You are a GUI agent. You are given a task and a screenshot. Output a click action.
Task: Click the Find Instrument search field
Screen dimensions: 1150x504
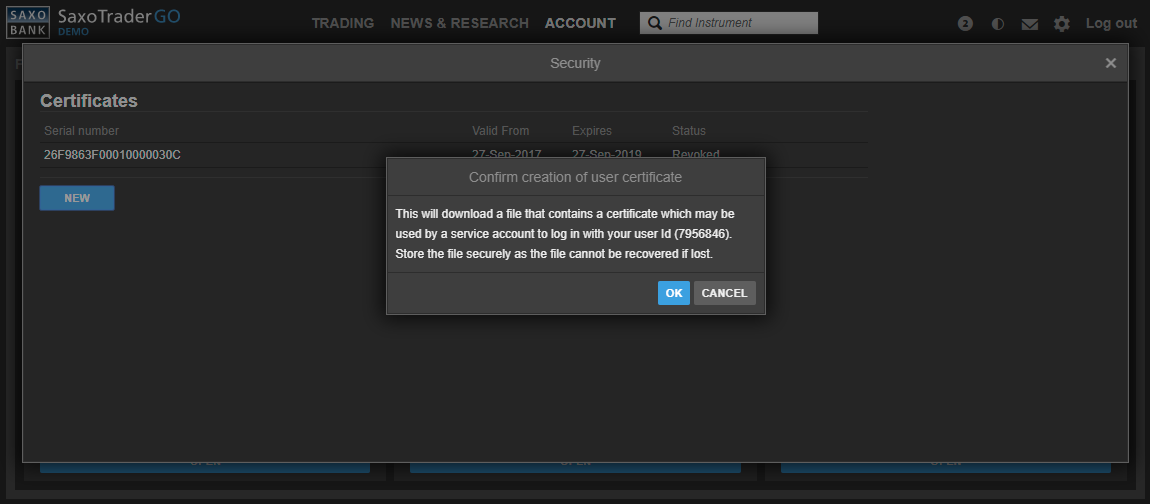point(740,23)
